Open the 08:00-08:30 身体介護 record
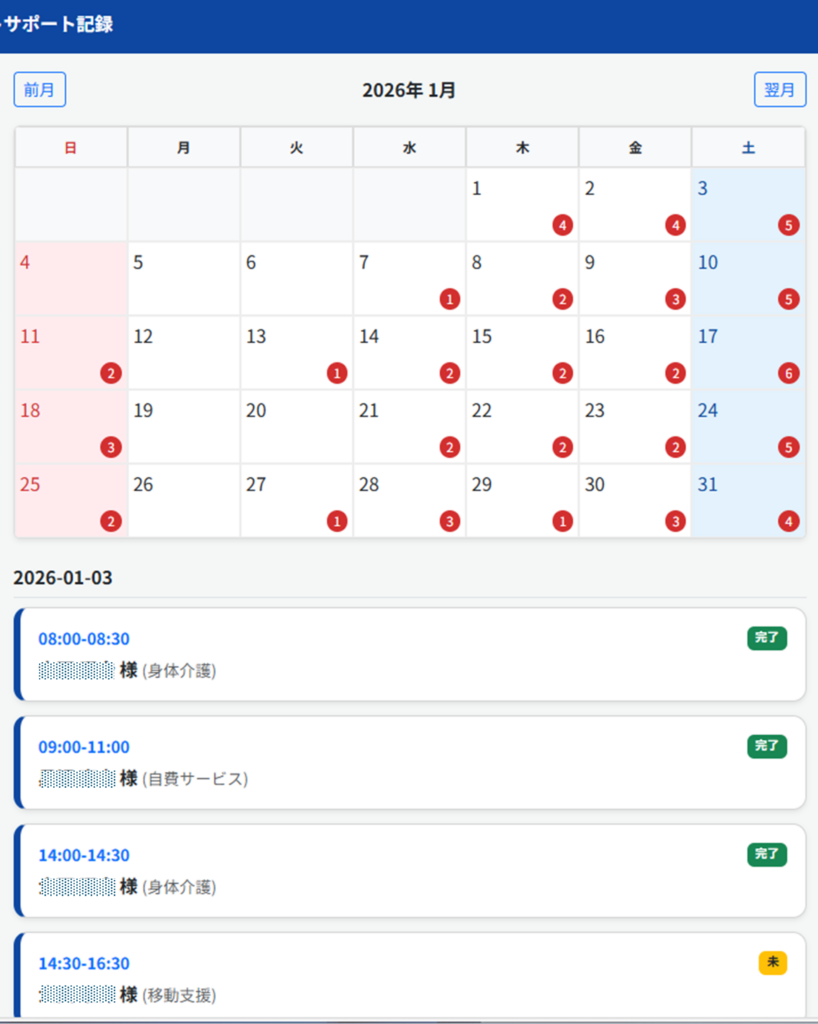Image resolution: width=818 pixels, height=1024 pixels. click(x=400, y=654)
